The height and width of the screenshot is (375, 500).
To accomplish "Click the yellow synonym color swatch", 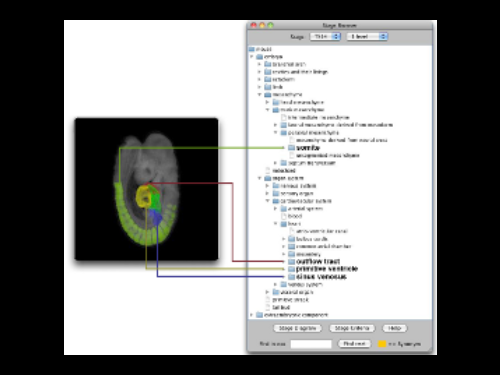I will click(x=382, y=344).
